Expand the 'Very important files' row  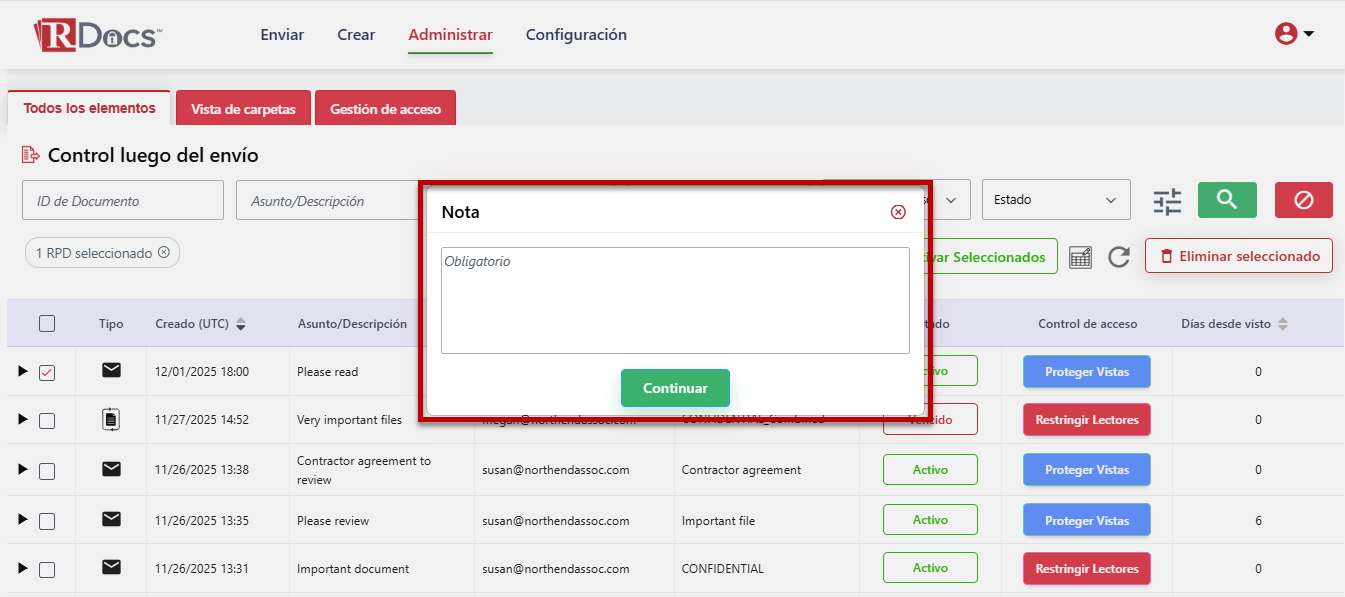click(22, 420)
